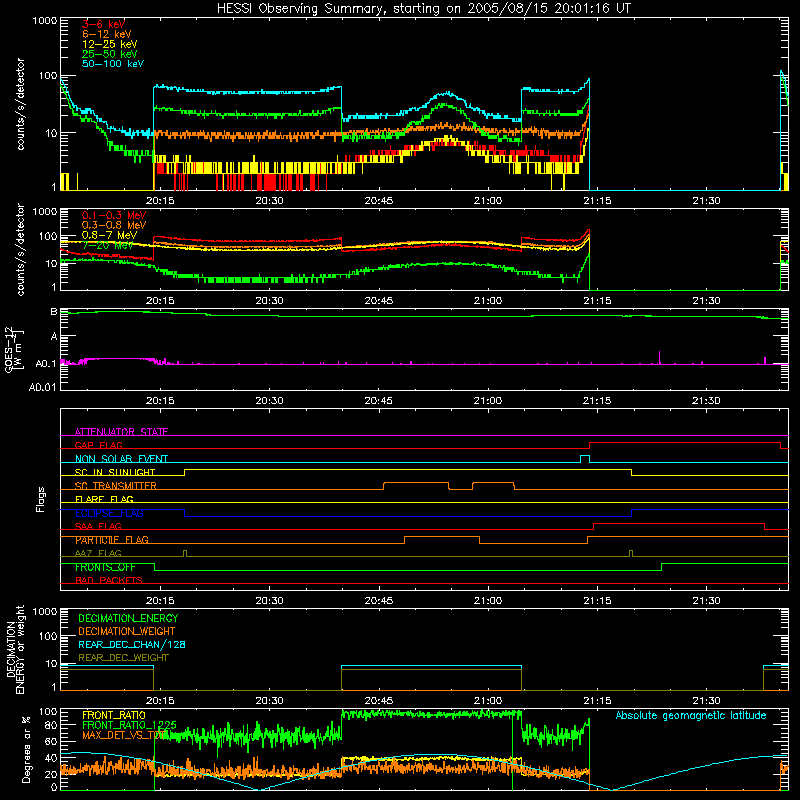The width and height of the screenshot is (800, 800).
Task: Click the Absolute geomagnetic latitude label
Action: [691, 715]
